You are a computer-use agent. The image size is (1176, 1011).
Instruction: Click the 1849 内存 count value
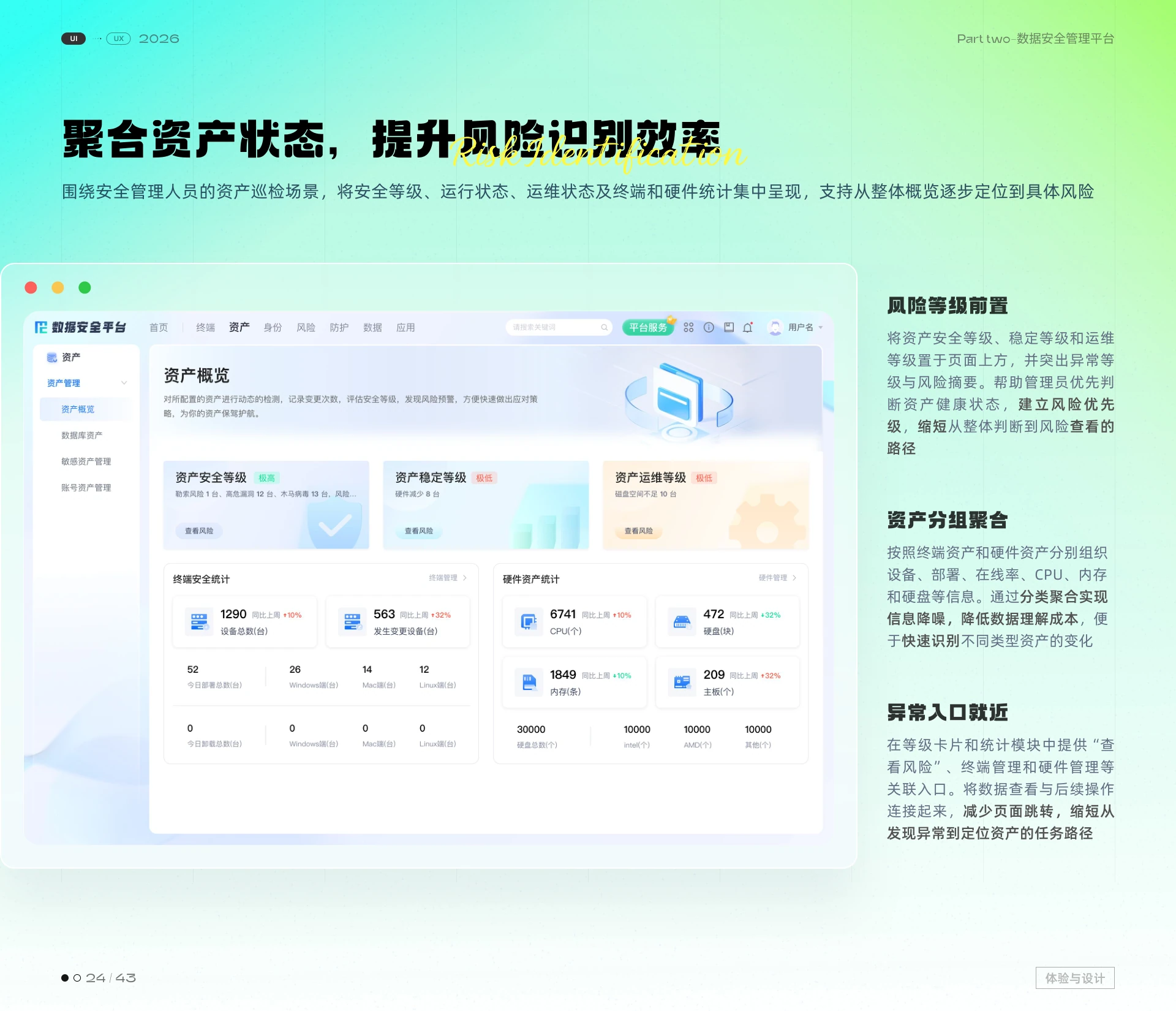coord(563,675)
